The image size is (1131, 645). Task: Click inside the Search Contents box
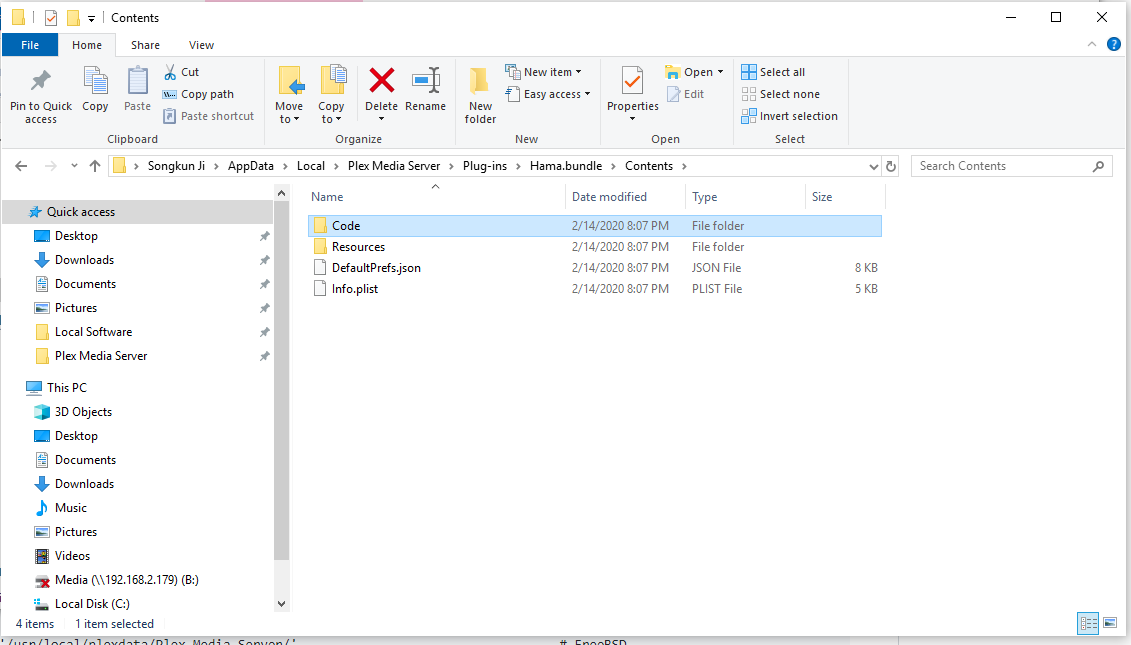pyautogui.click(x=1000, y=165)
